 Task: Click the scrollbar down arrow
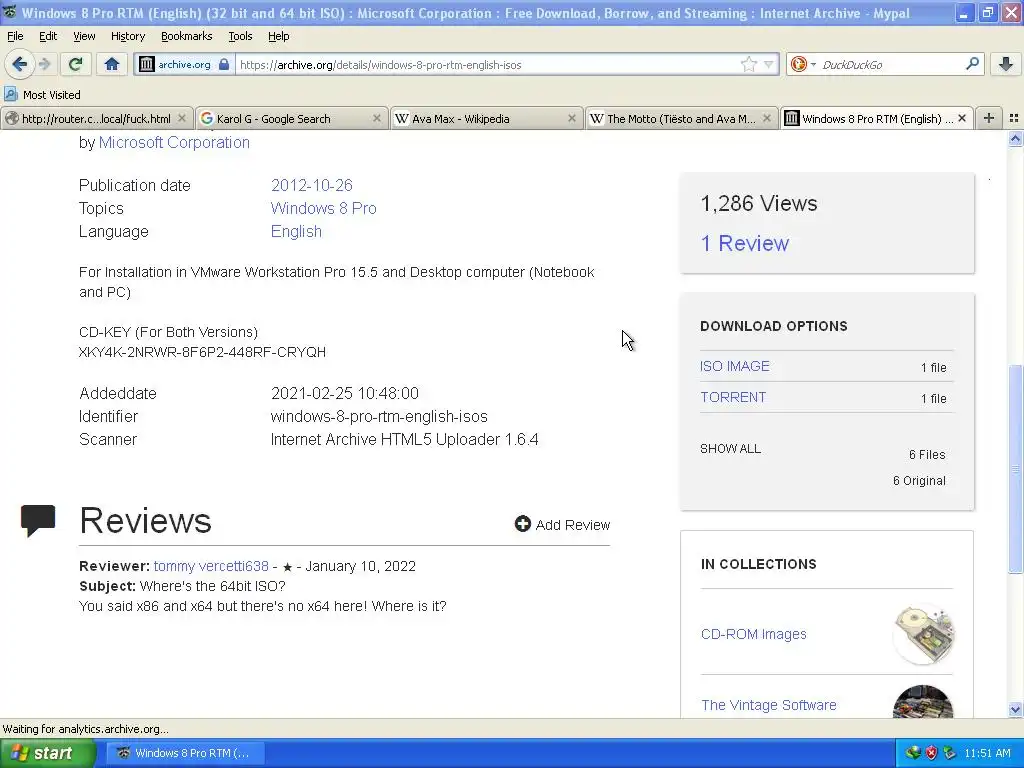point(1015,709)
